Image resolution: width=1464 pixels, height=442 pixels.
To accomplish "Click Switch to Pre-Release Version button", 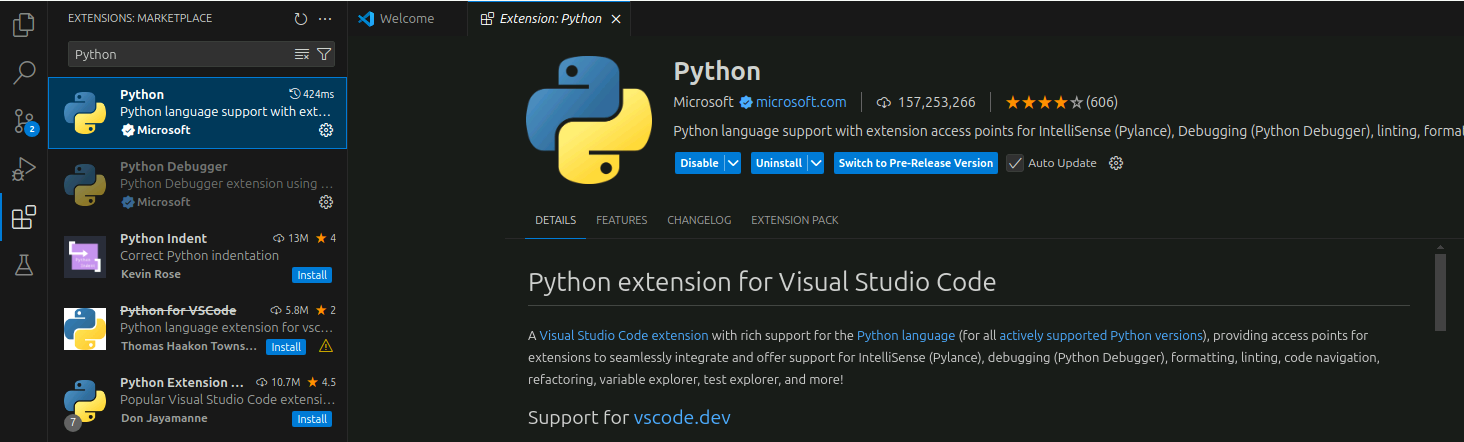I will click(915, 163).
